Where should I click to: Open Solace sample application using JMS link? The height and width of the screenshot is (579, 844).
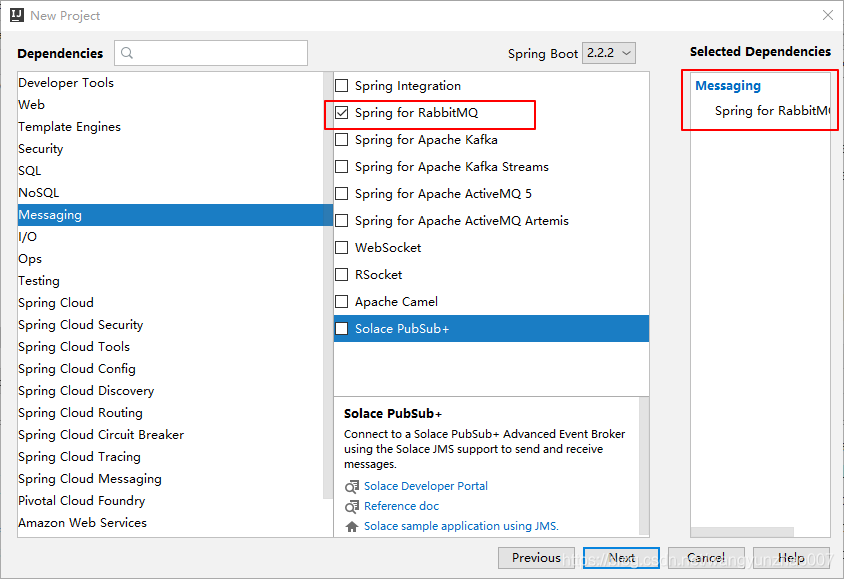point(461,526)
